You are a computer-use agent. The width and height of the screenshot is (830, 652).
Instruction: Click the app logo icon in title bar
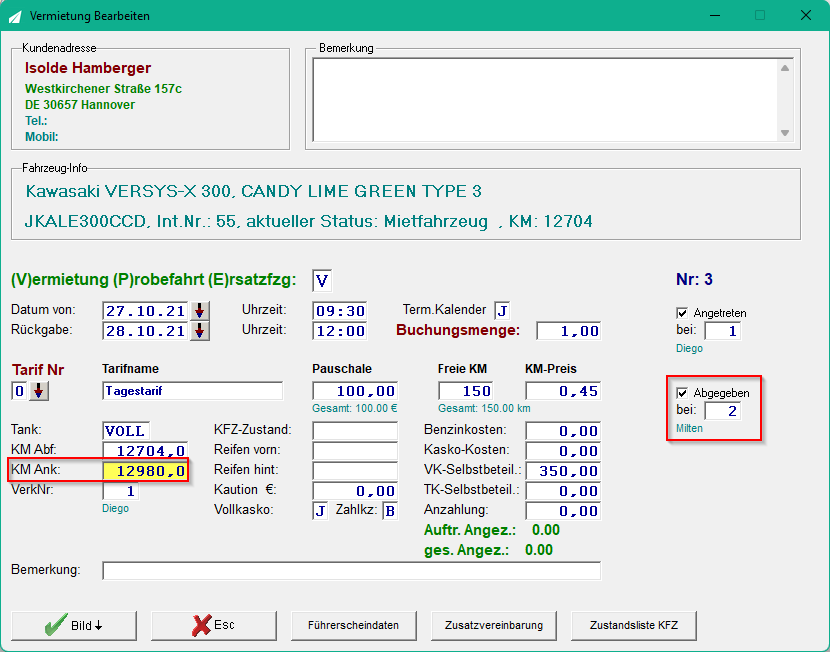tap(15, 16)
